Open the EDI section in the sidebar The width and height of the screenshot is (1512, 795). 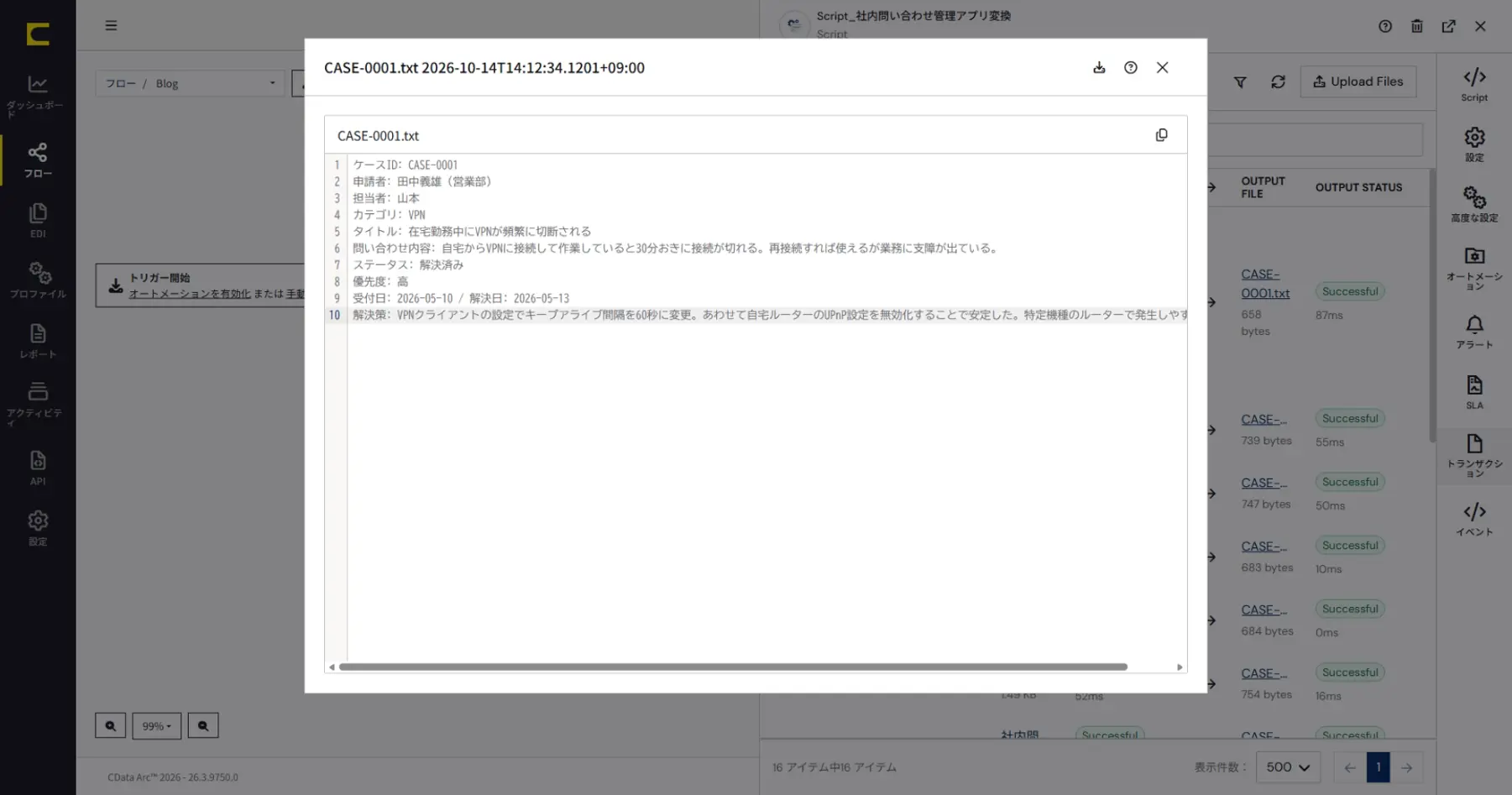[x=37, y=220]
